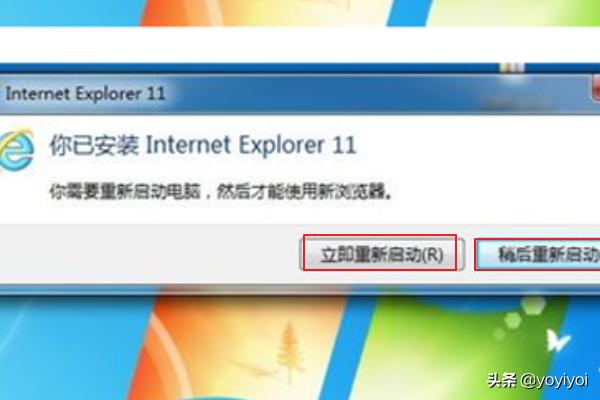
Task: Click the white butterfly on the wallpaper
Action: tap(557, 340)
